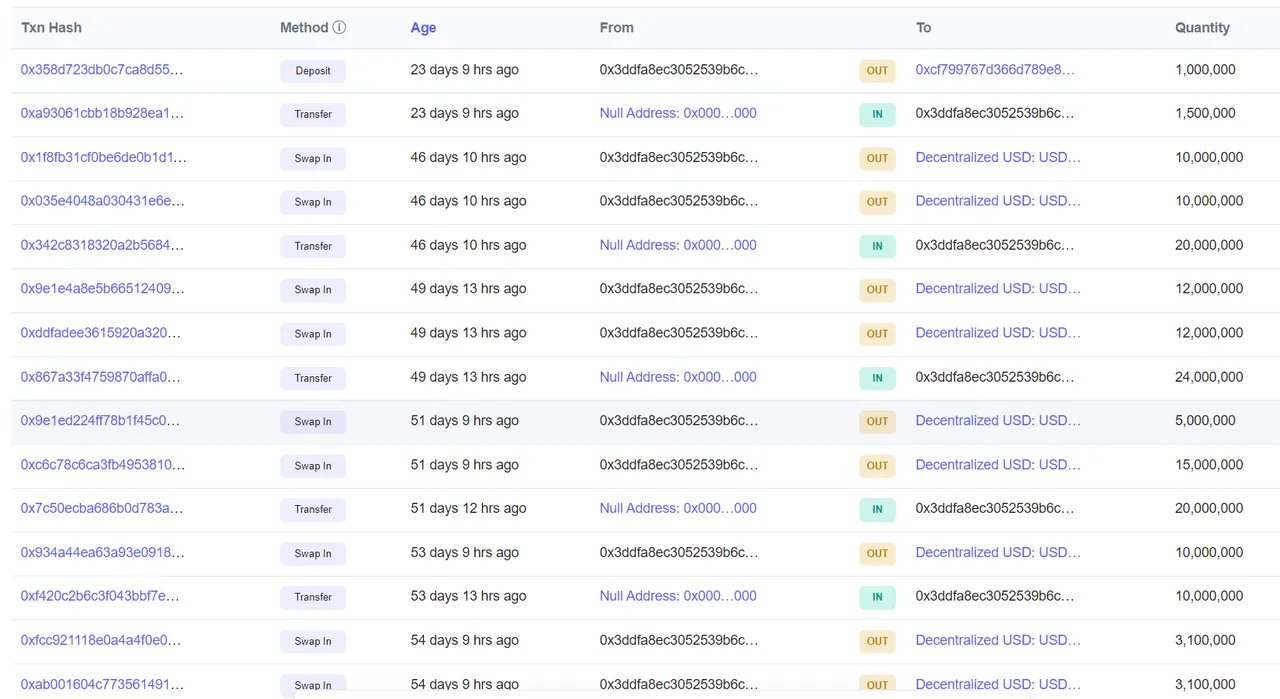Open Decentralized USD link in row 0xfcc921118e0a4a4f0e0…
This screenshot has width=1280, height=699.
pyautogui.click(x=998, y=640)
